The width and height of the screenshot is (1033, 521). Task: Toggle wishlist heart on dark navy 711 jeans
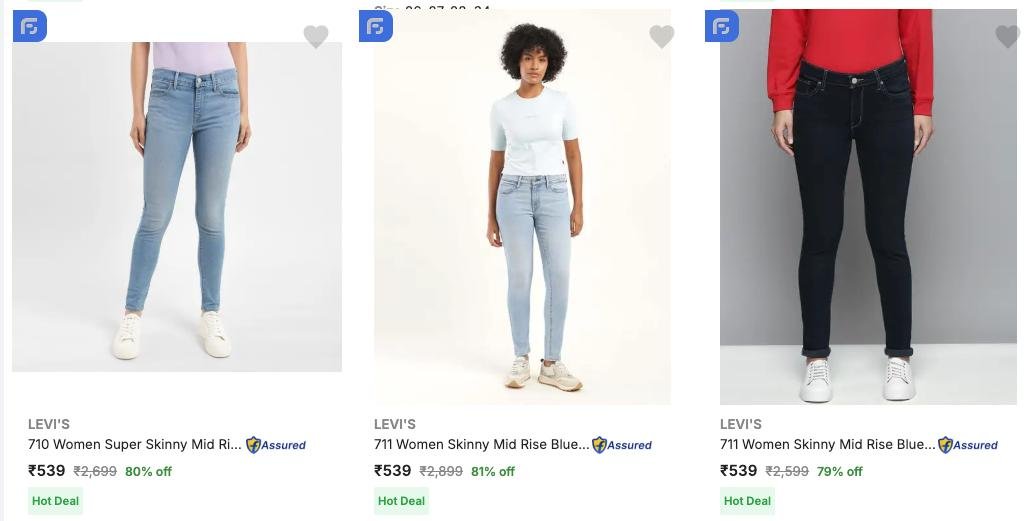click(1007, 37)
